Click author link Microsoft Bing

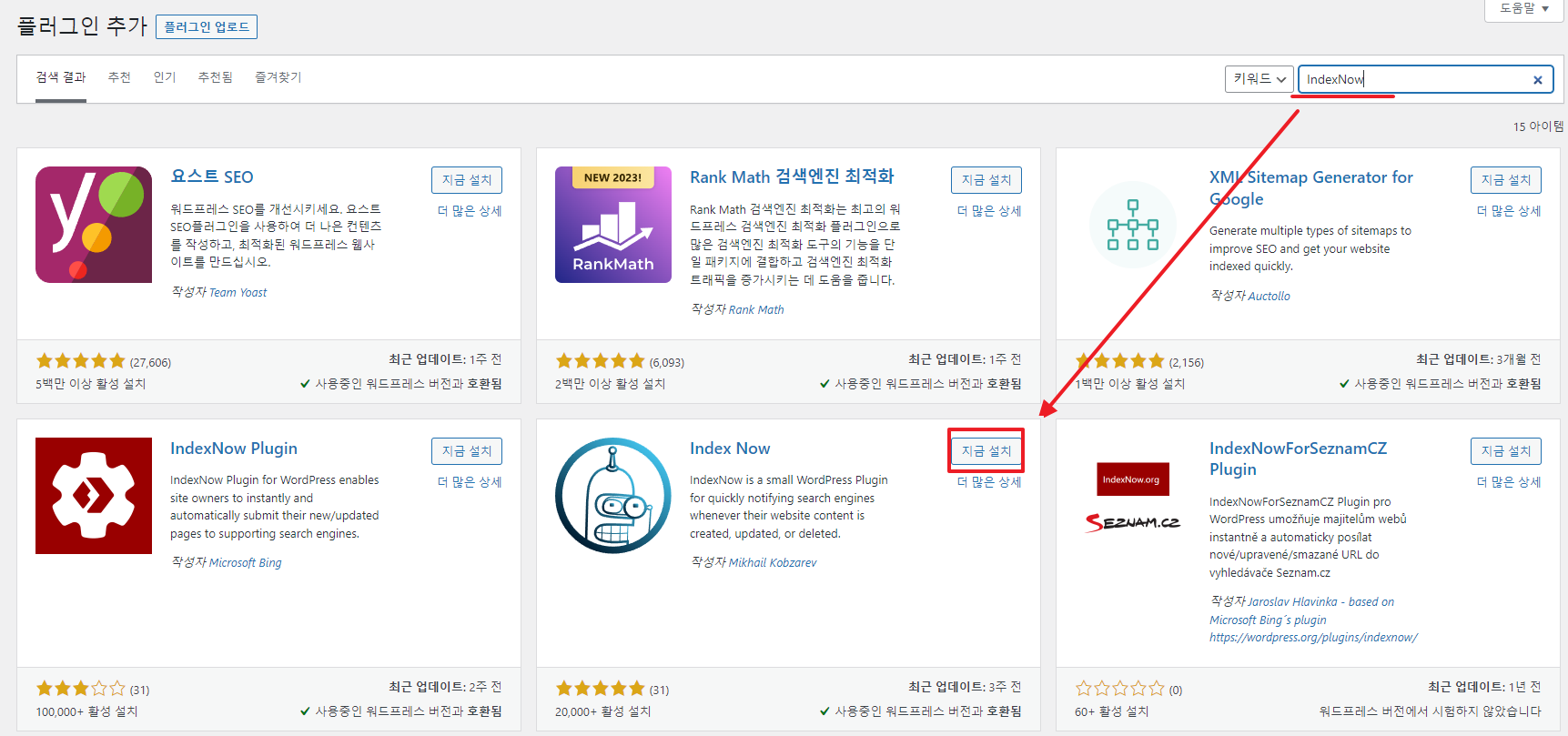click(246, 563)
